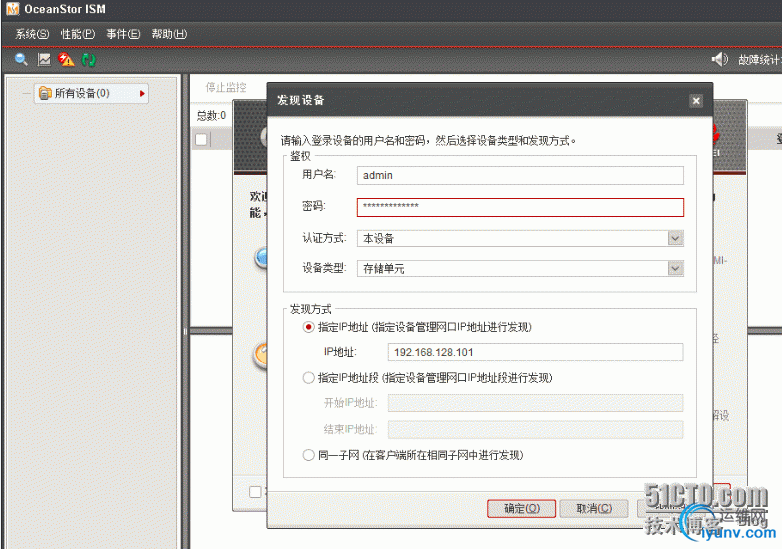Click the 用户名 input field
Screen dimensions: 782x549
pyautogui.click(x=520, y=176)
